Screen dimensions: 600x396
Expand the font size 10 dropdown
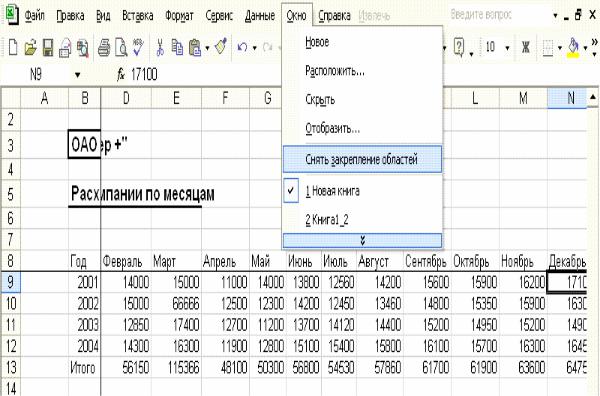507,48
